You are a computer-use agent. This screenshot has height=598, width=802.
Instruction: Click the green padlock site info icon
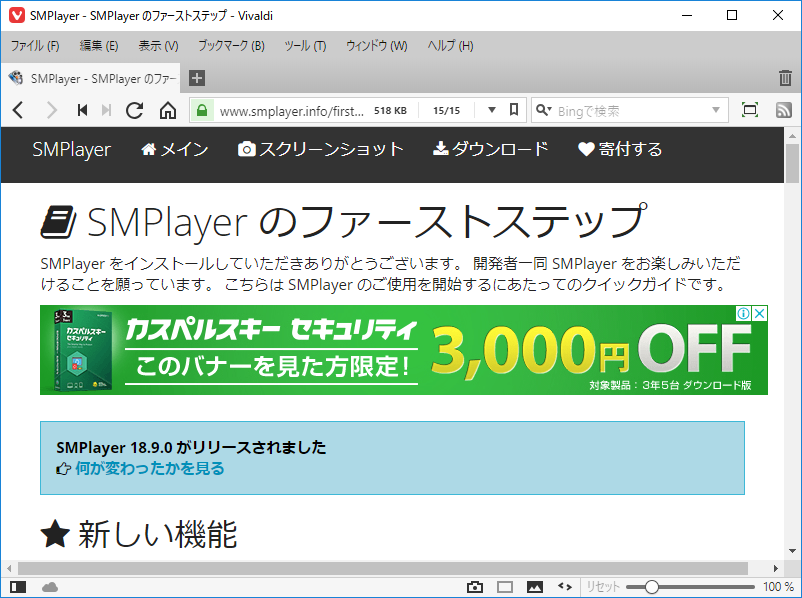point(202,110)
